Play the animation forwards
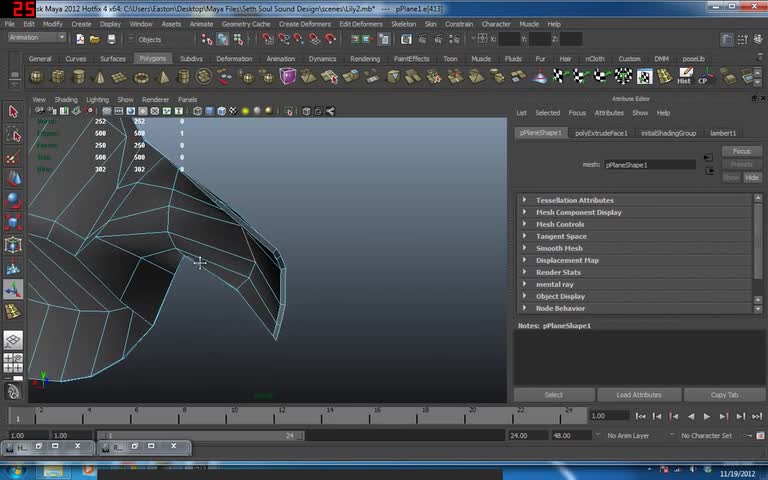 tap(707, 416)
